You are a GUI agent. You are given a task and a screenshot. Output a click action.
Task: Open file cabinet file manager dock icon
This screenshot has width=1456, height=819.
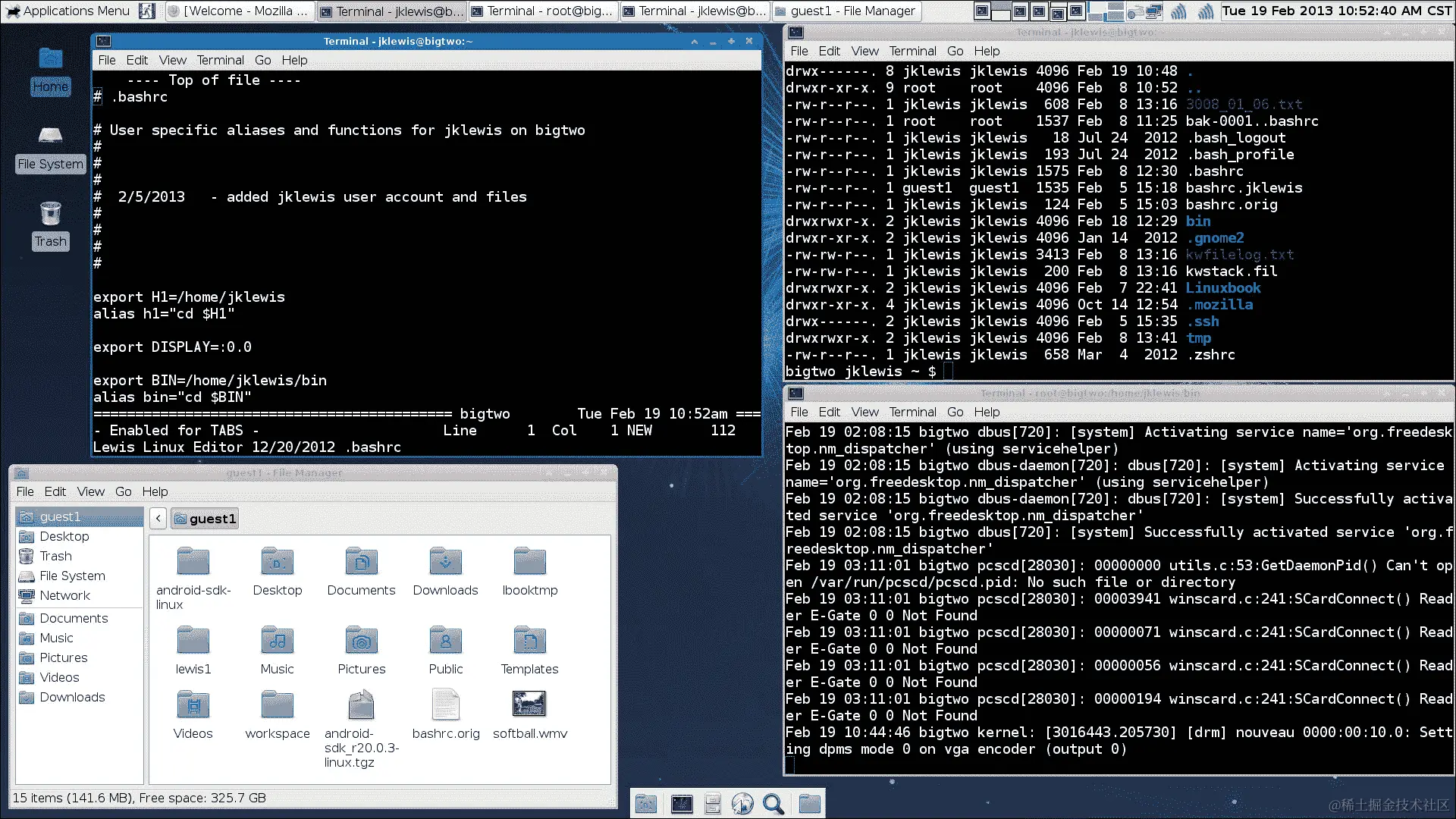[712, 804]
